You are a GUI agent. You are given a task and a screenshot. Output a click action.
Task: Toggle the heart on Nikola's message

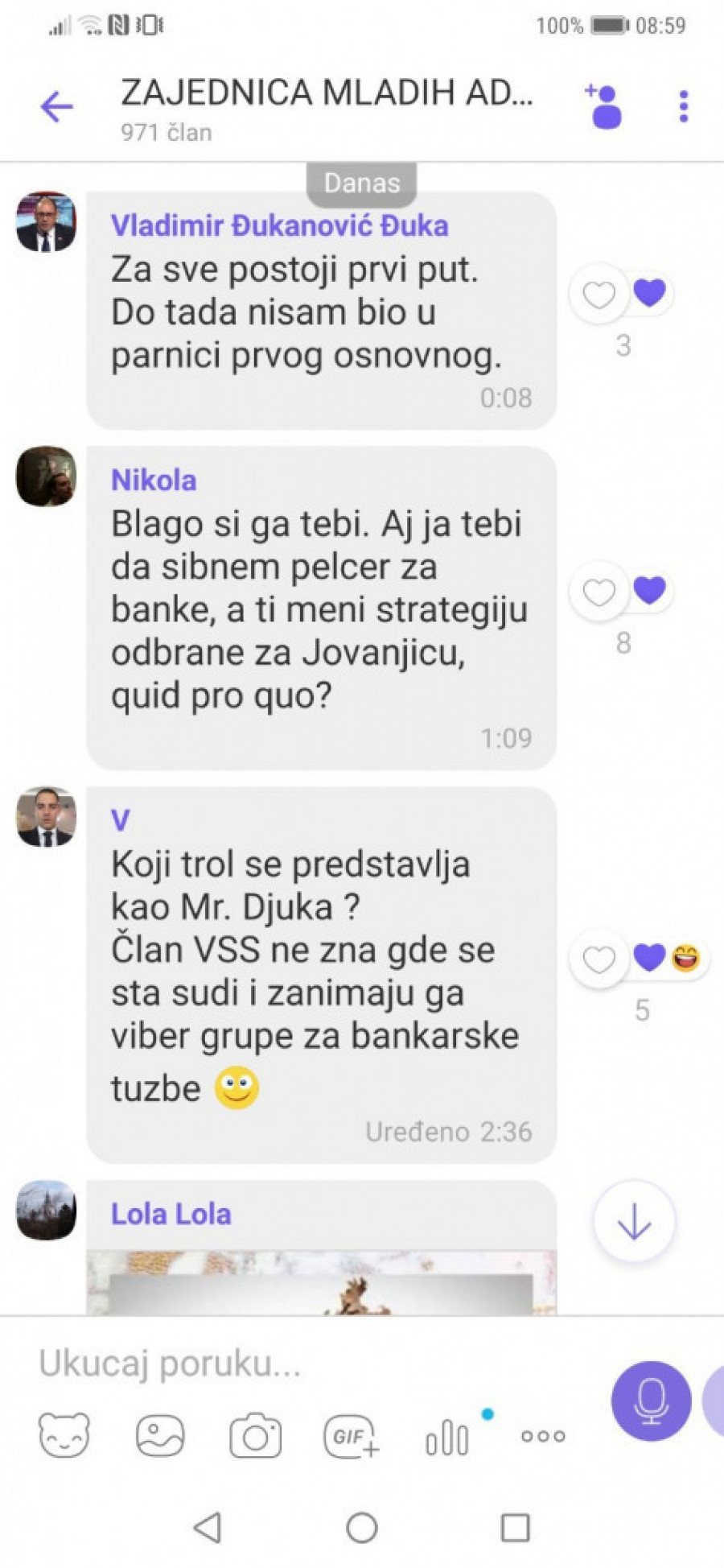[x=599, y=592]
